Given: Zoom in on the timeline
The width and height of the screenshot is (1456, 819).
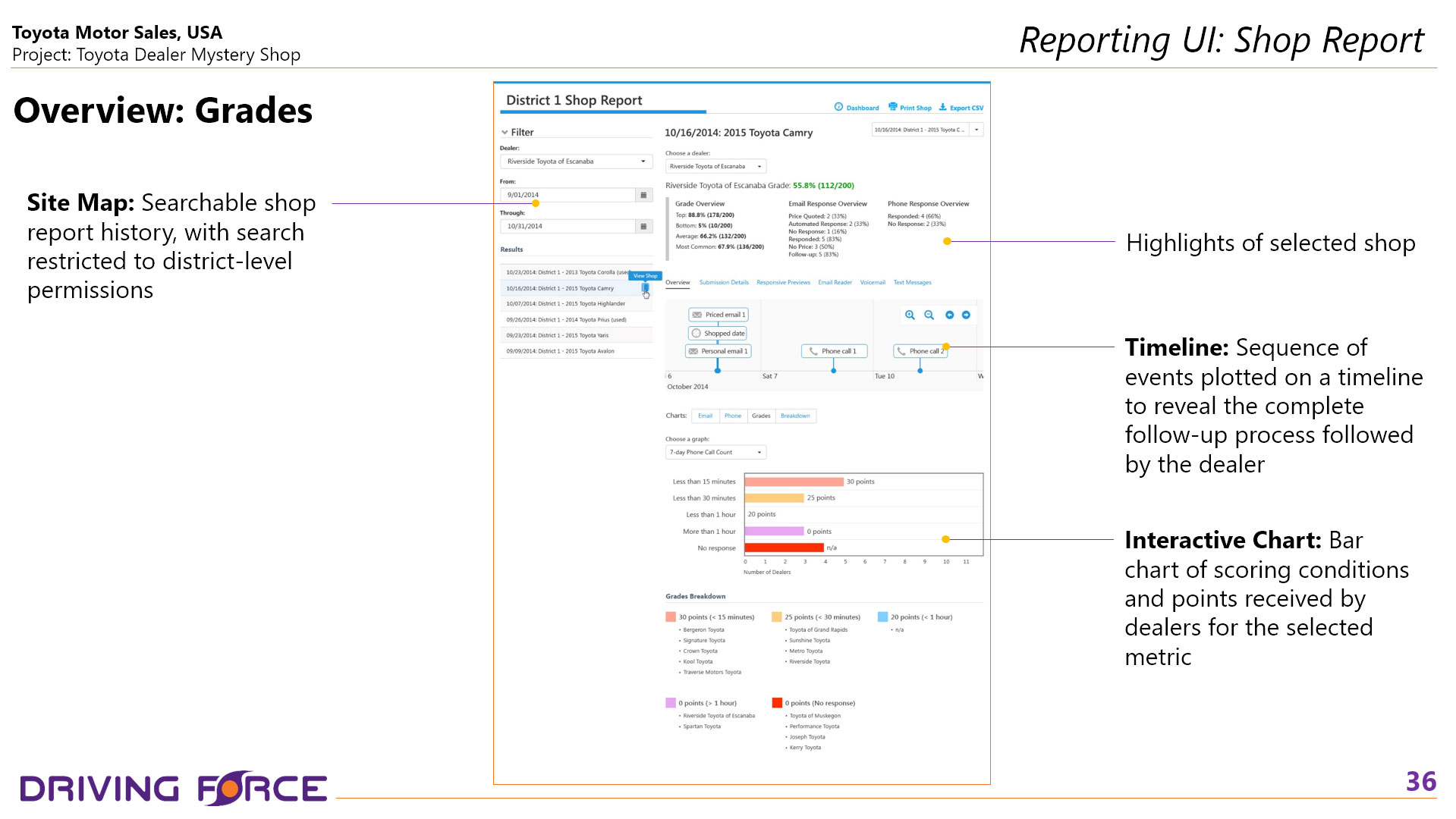Looking at the screenshot, I should pyautogui.click(x=910, y=315).
